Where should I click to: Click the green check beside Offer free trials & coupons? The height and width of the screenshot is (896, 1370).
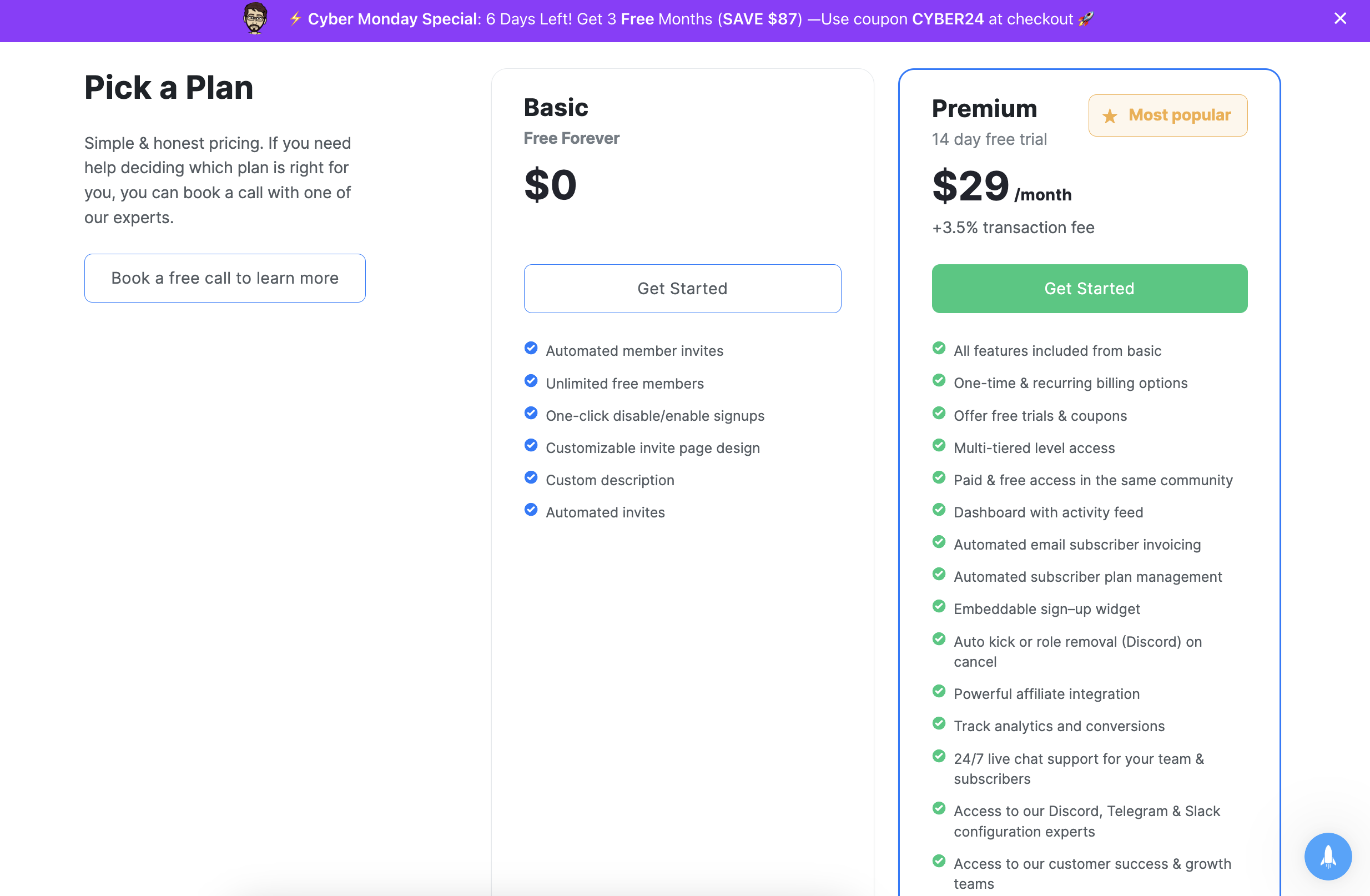pyautogui.click(x=939, y=413)
